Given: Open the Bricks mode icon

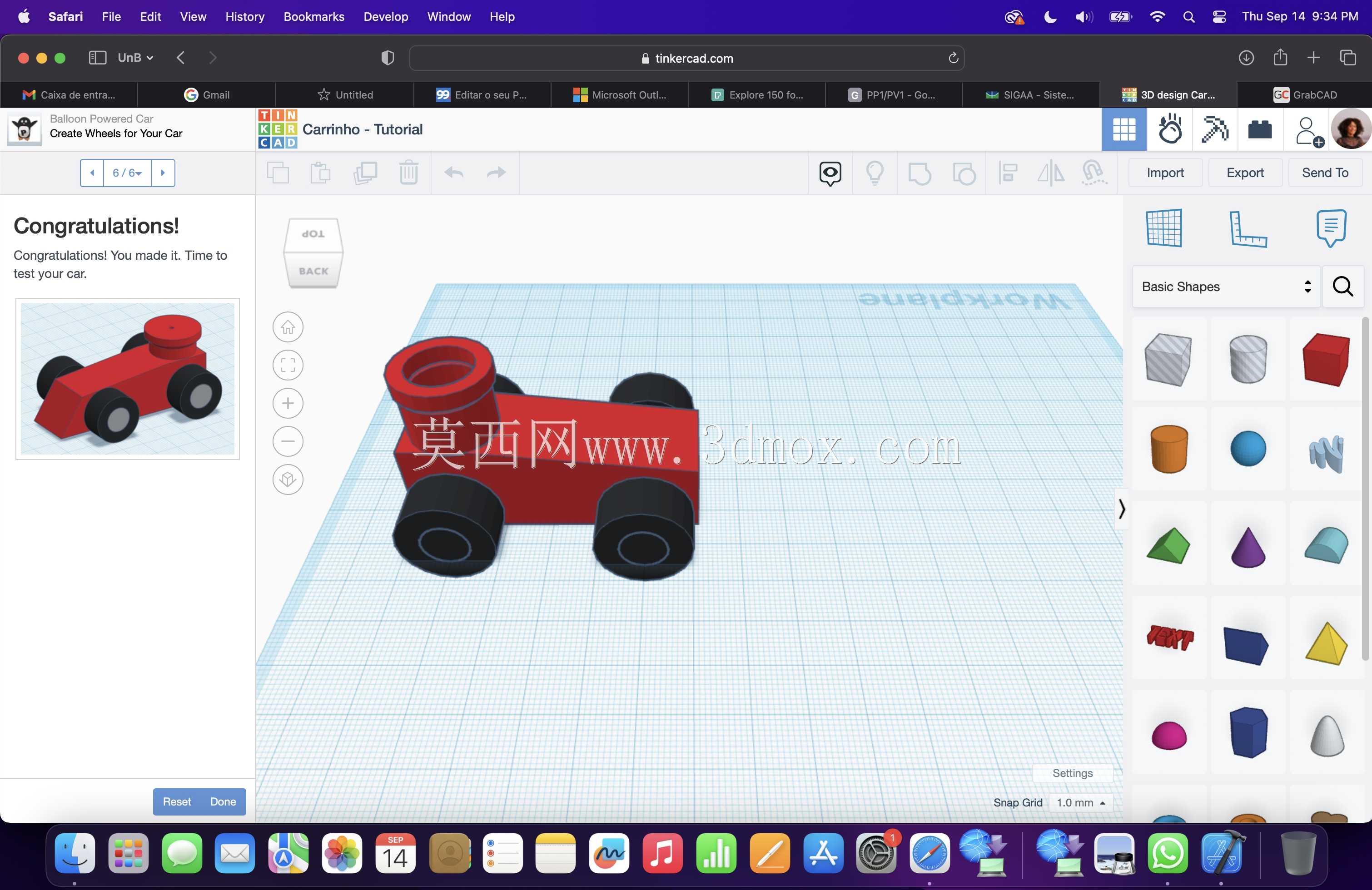Looking at the screenshot, I should [1260, 129].
